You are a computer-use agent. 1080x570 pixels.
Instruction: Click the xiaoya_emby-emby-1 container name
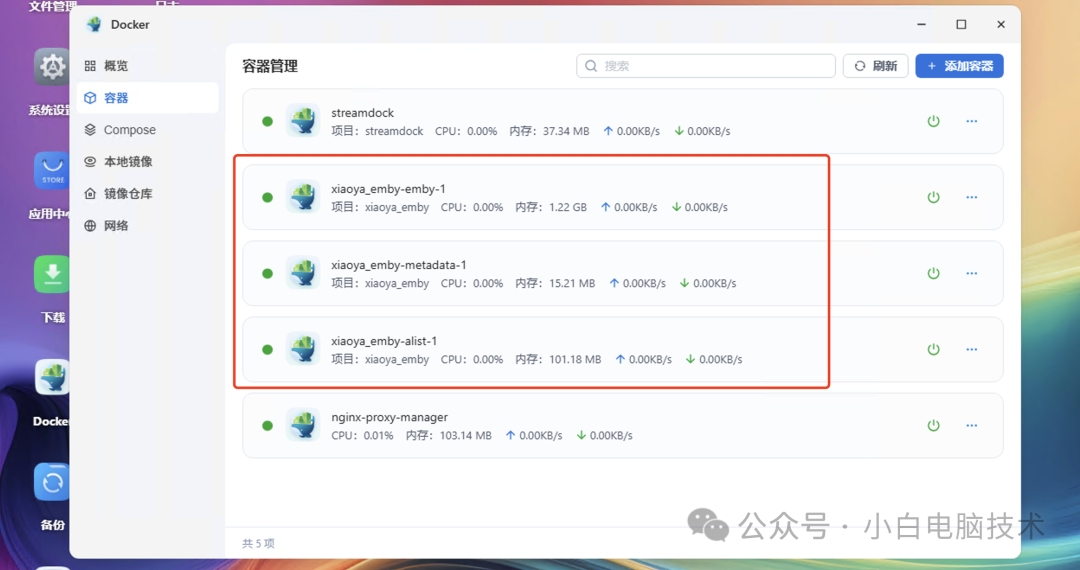pos(388,189)
